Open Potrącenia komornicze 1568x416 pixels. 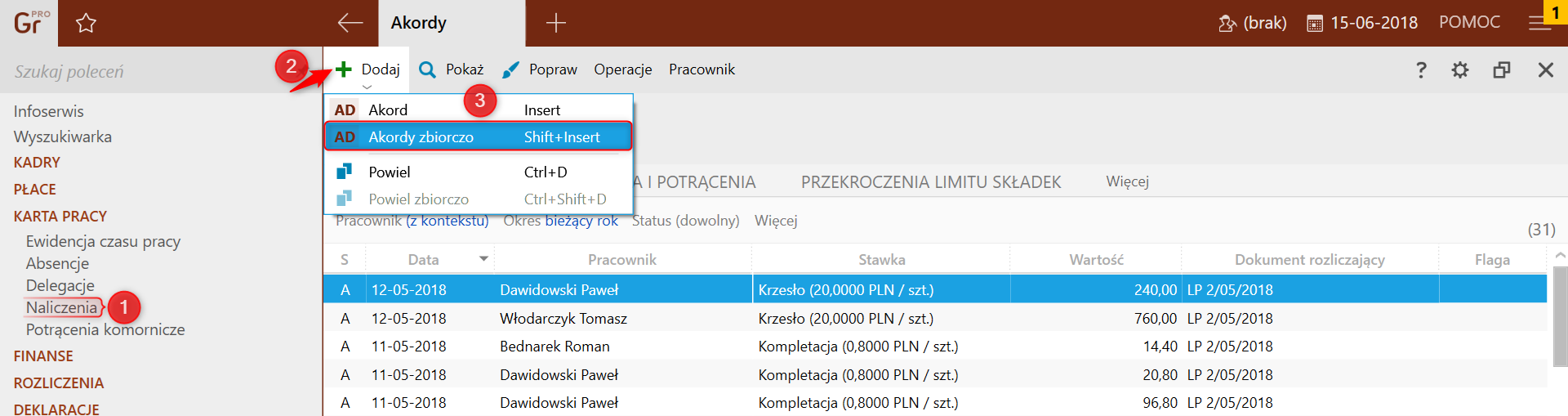[x=105, y=329]
